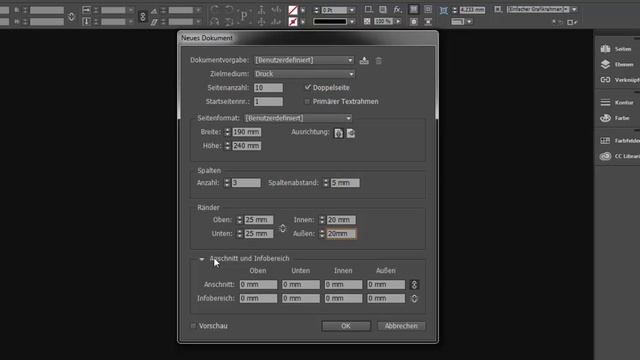
Task: Click the corner options icon beside 4,233 mm
Action: pos(443,10)
